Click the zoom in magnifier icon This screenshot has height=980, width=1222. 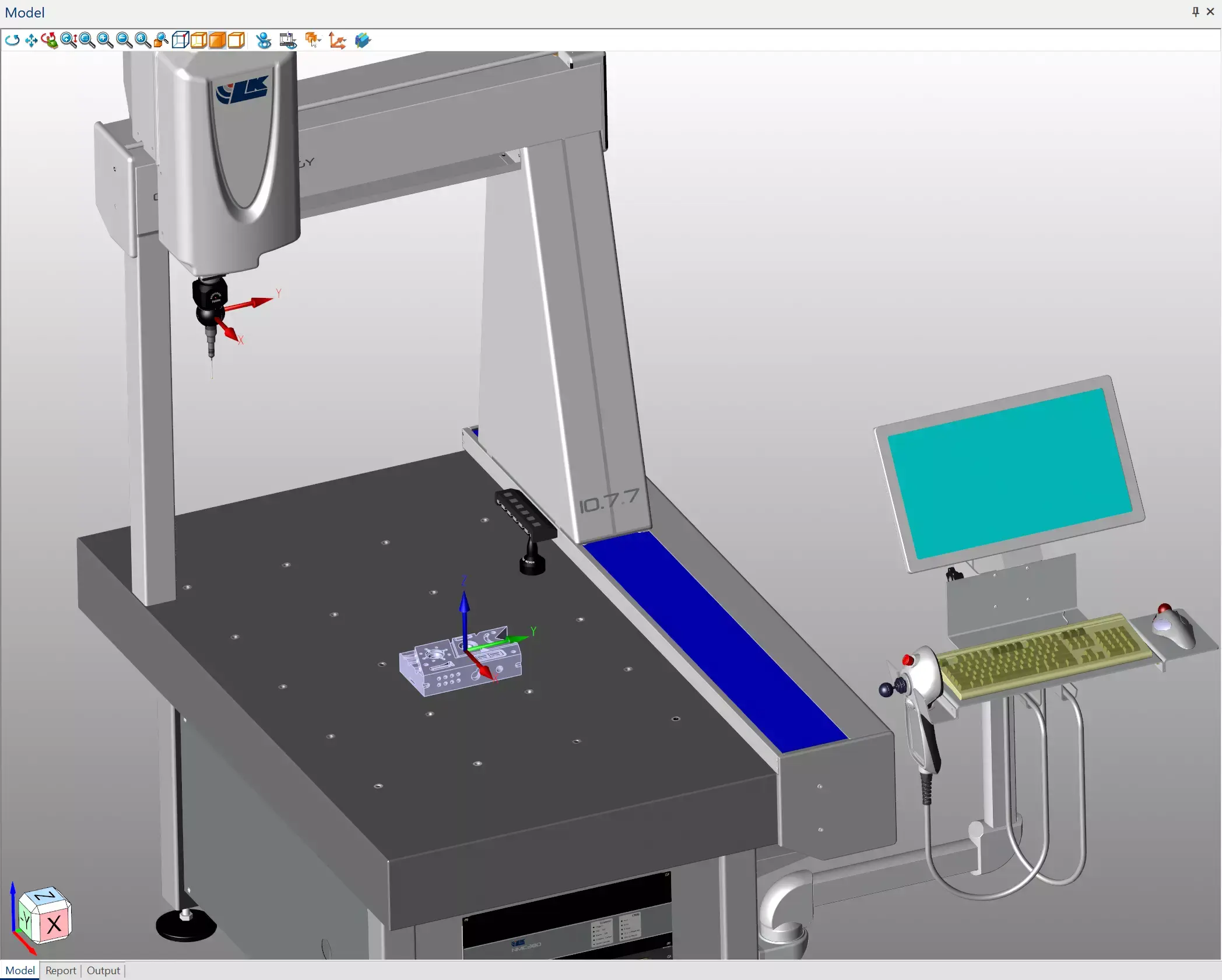coord(104,40)
